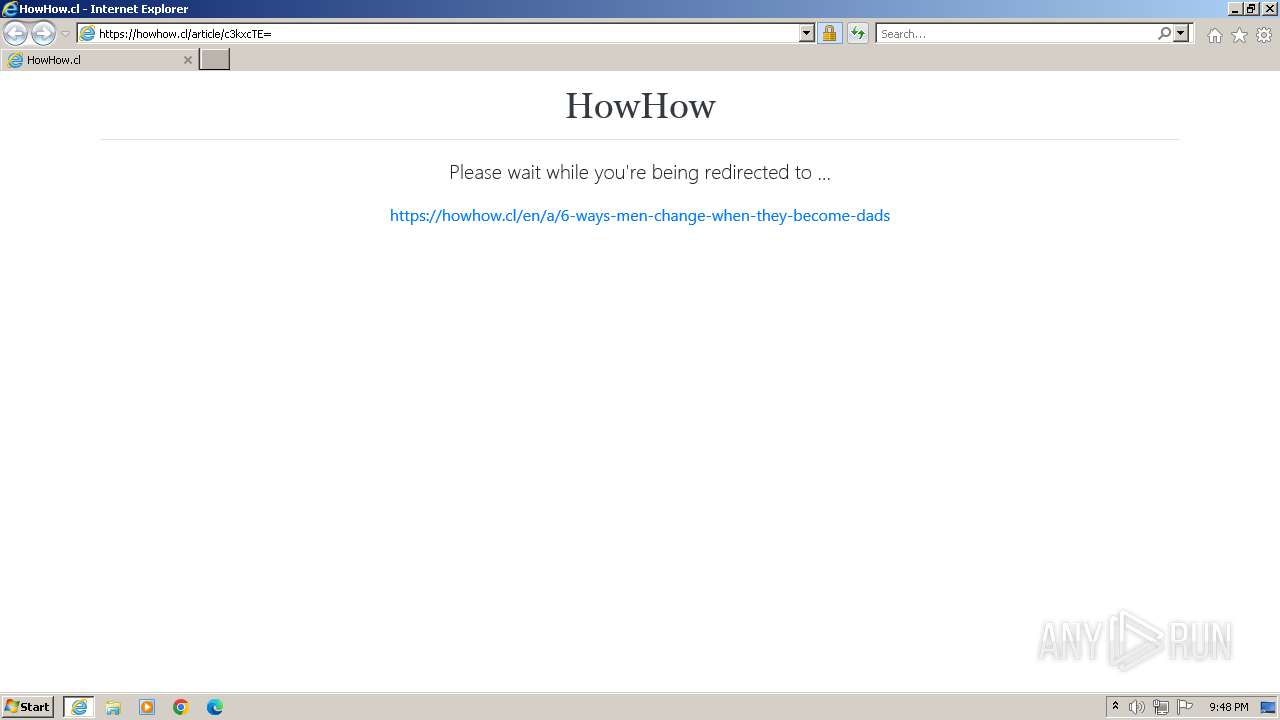
Task: Click the HowHow site title
Action: (x=640, y=106)
